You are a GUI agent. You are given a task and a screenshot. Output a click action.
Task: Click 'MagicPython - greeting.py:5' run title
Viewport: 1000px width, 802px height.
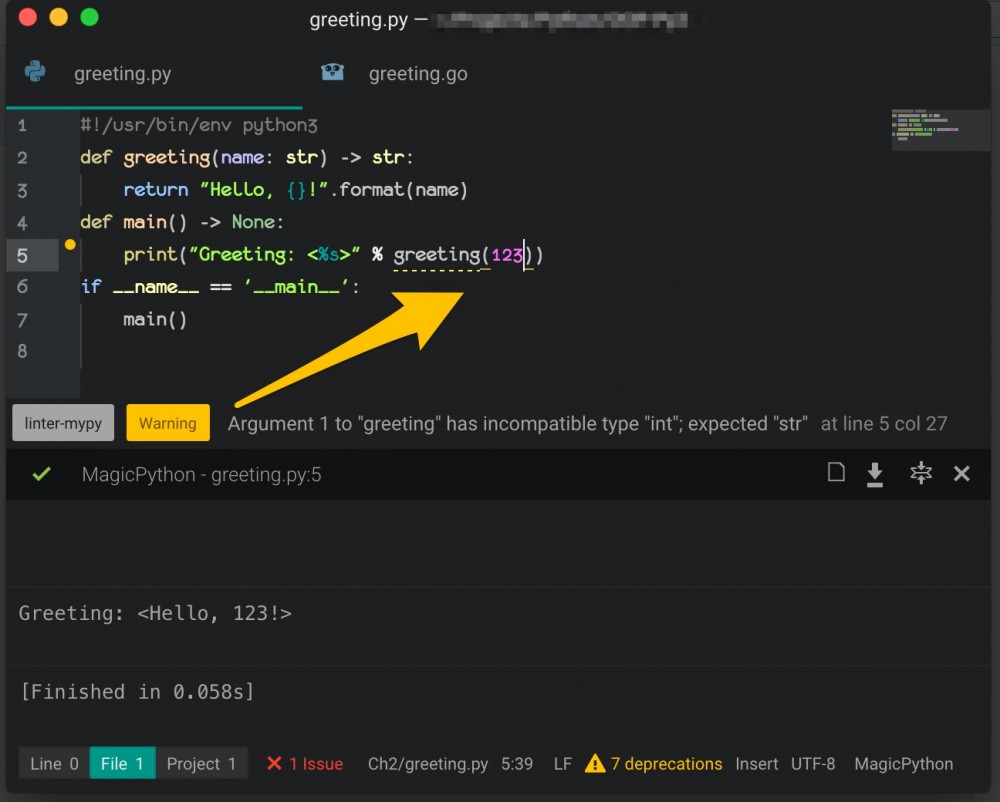tap(202, 475)
